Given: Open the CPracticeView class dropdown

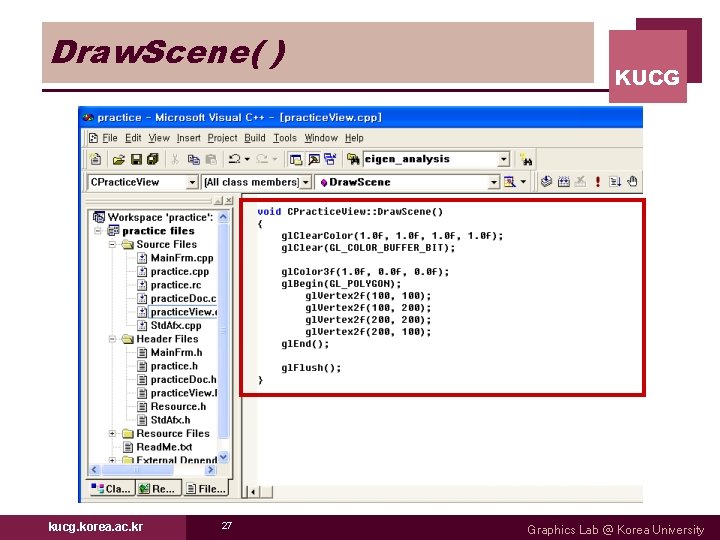Looking at the screenshot, I should pos(192,182).
